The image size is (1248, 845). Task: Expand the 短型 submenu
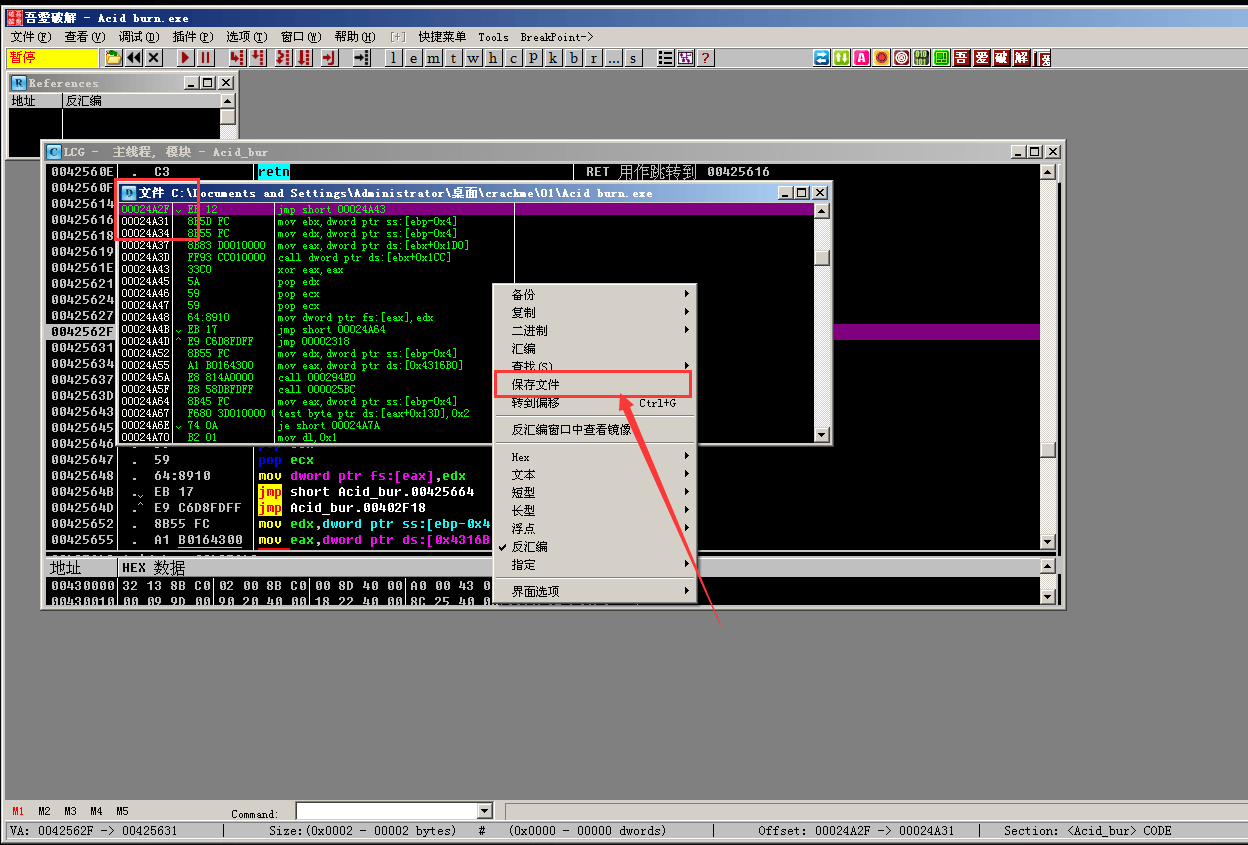pyautogui.click(x=594, y=493)
